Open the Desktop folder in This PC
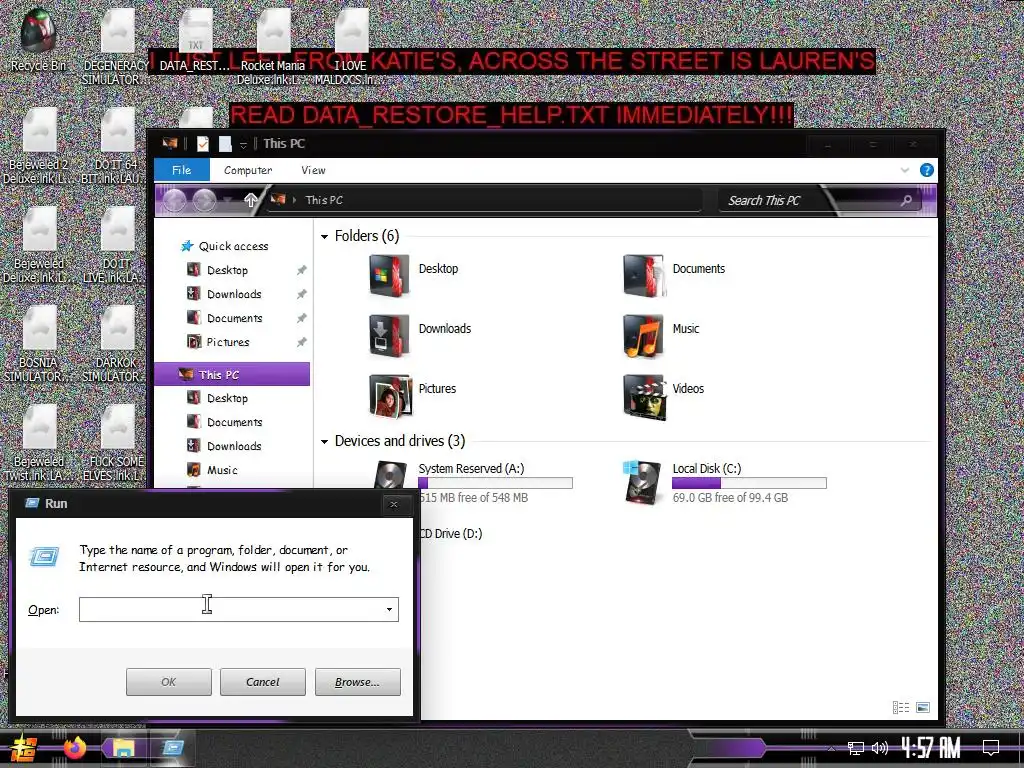Viewport: 1024px width, 768px height. click(x=414, y=275)
